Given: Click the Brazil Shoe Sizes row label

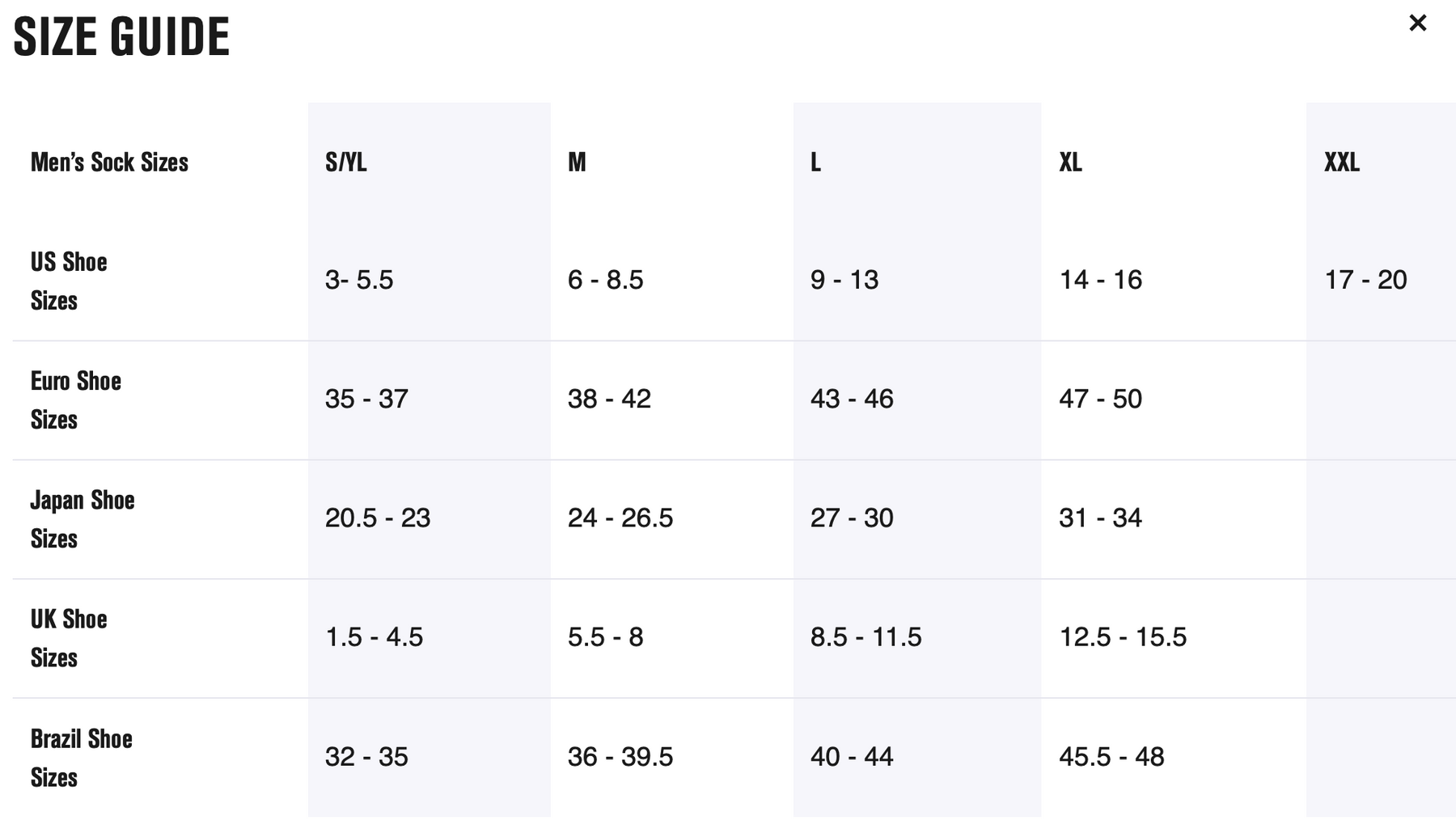Looking at the screenshot, I should 81,757.
